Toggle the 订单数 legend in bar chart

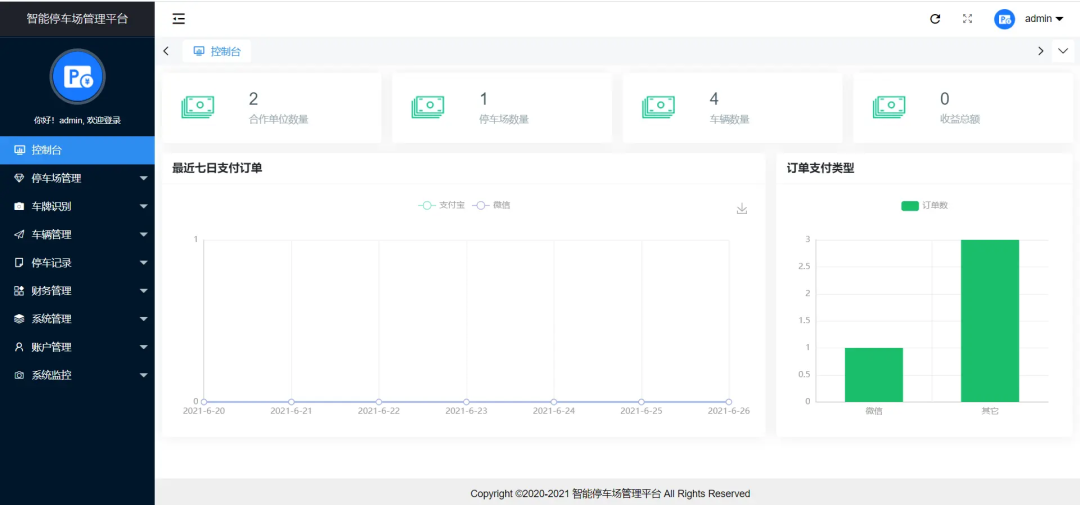tap(924, 206)
